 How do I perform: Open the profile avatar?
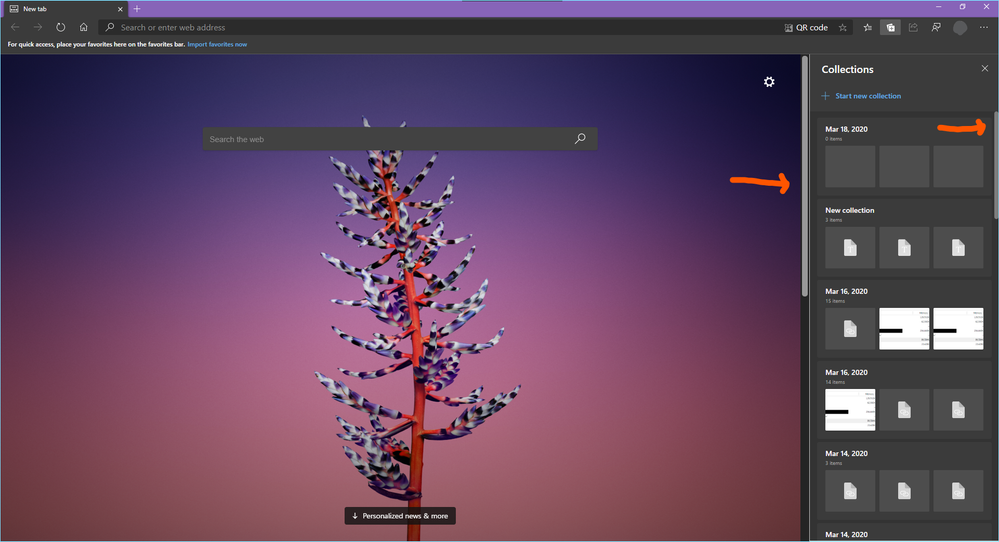(959, 27)
